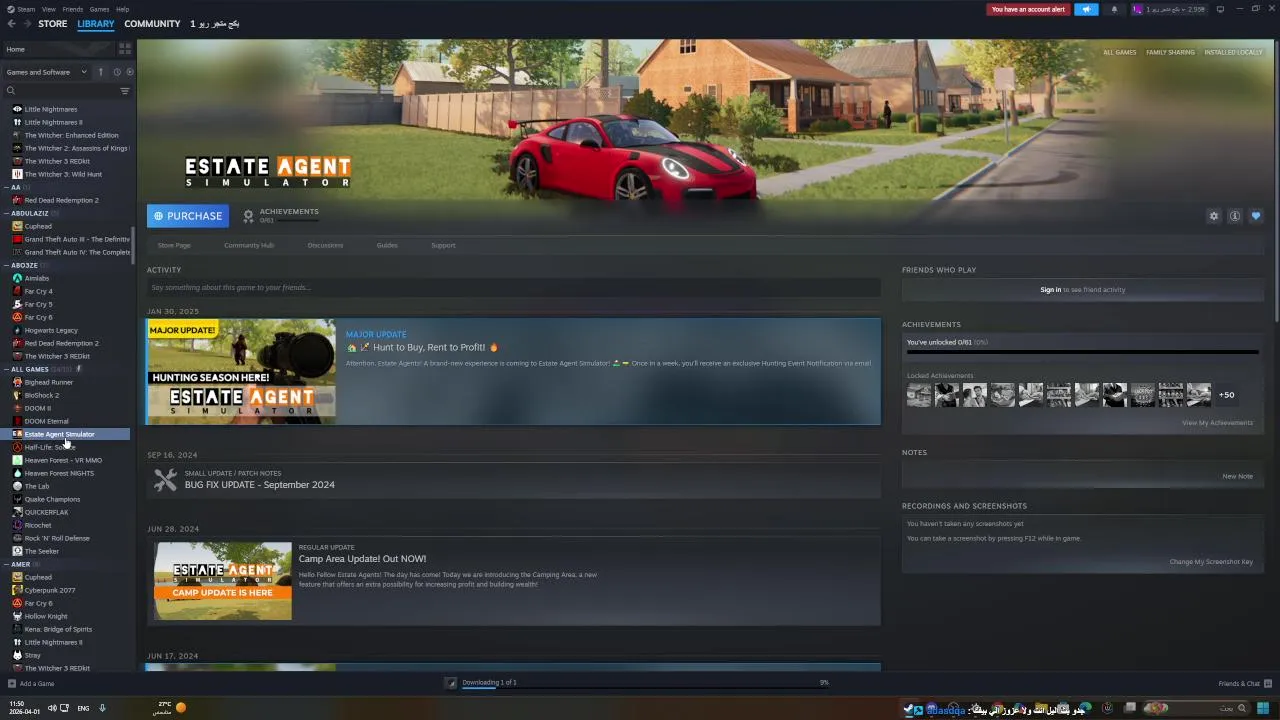The image size is (1280, 720).
Task: Click the ENG language indicator
Action: (x=83, y=708)
